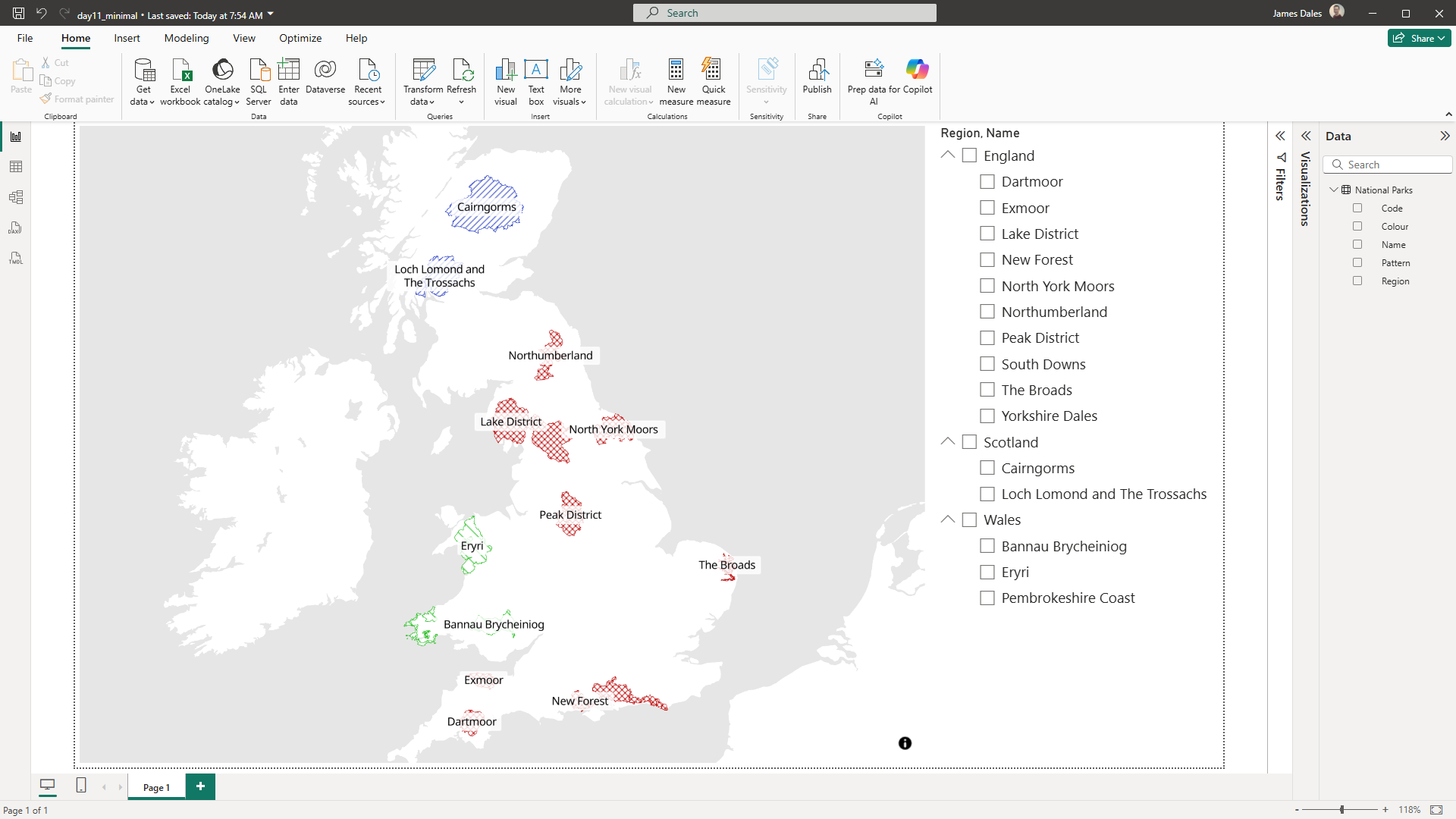Screen dimensions: 1456x819
Task: Adjust the zoom slider handle
Action: [x=1341, y=810]
